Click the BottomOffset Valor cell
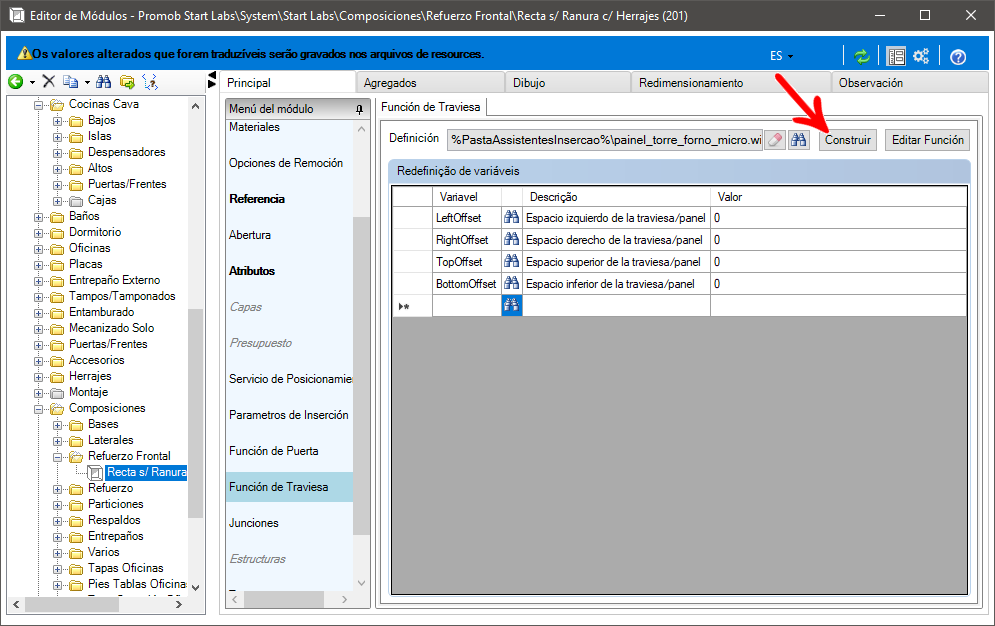The height and width of the screenshot is (626, 995). [x=838, y=284]
